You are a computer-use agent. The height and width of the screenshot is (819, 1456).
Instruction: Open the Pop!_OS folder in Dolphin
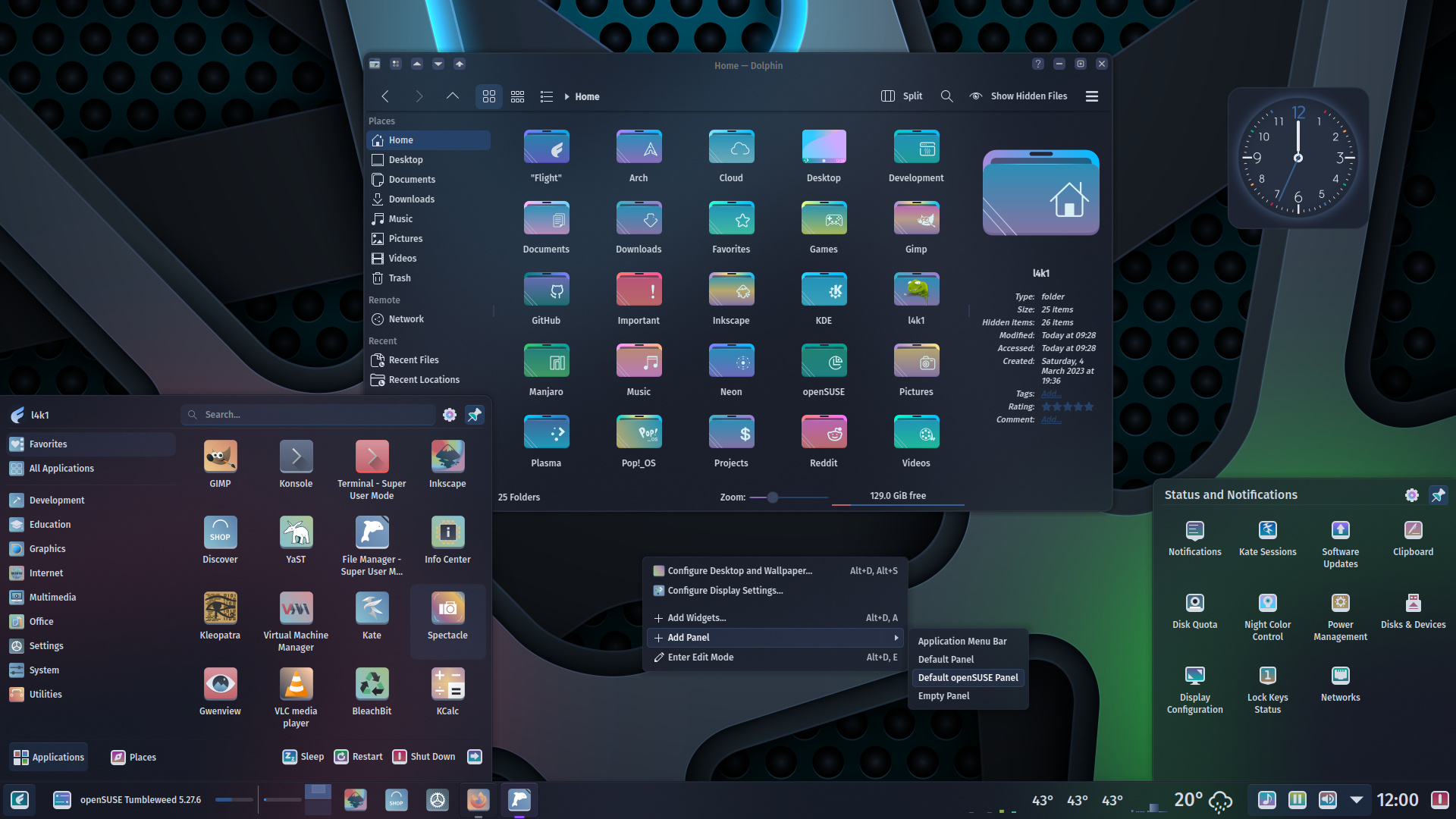pyautogui.click(x=639, y=441)
